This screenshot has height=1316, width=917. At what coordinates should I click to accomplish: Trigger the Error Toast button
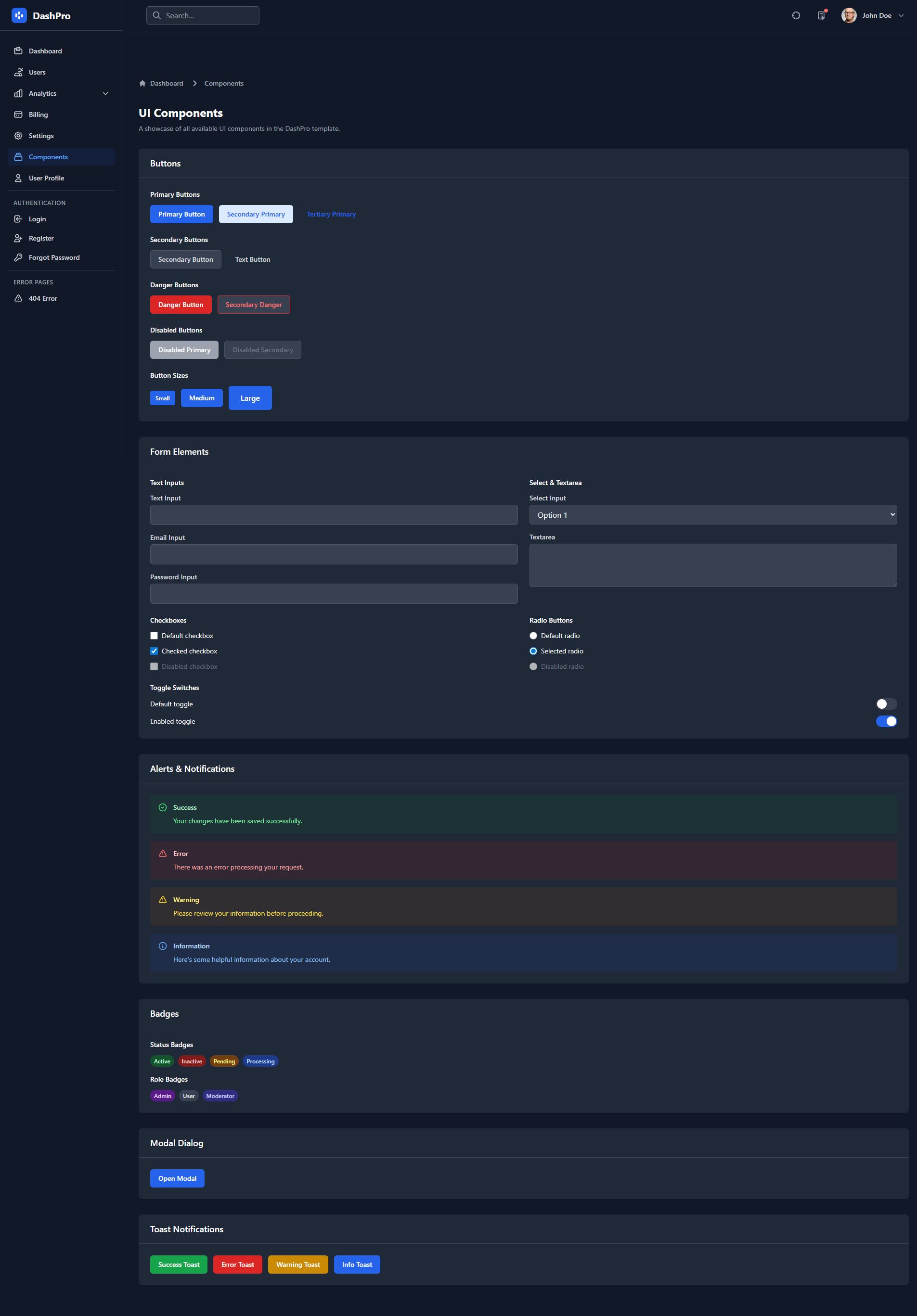coord(238,1265)
